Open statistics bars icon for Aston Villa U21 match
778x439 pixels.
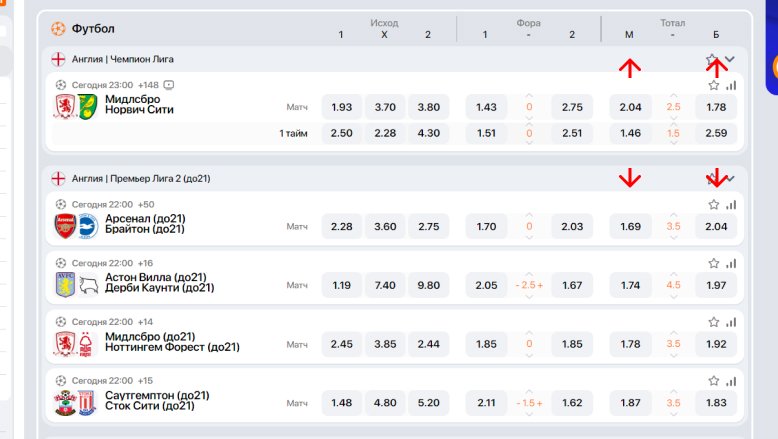click(x=730, y=264)
